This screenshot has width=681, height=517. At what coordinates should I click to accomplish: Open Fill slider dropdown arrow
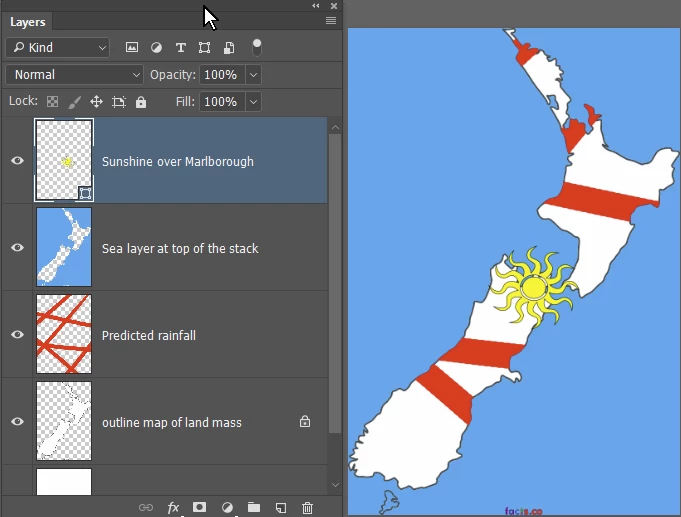click(253, 102)
